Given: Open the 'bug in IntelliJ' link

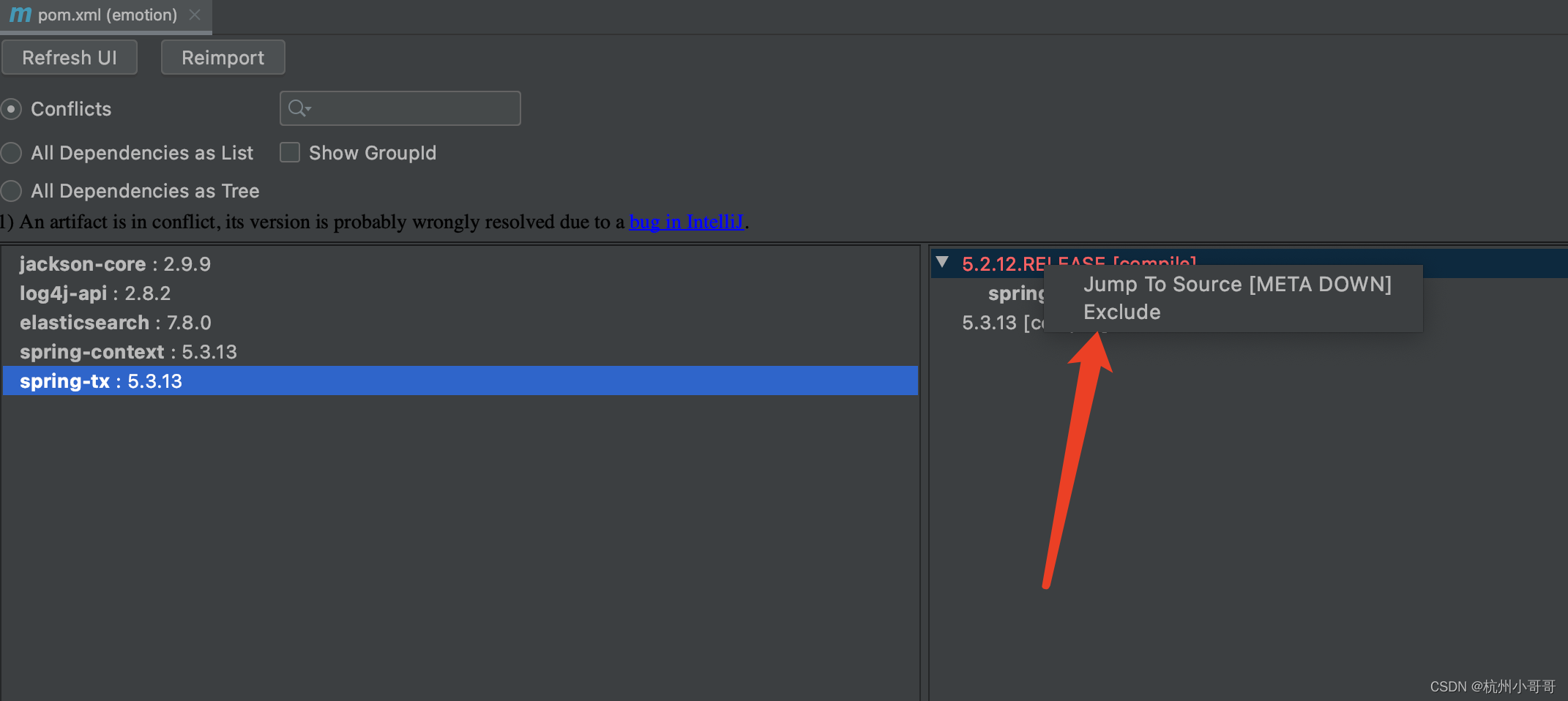Looking at the screenshot, I should (x=686, y=222).
